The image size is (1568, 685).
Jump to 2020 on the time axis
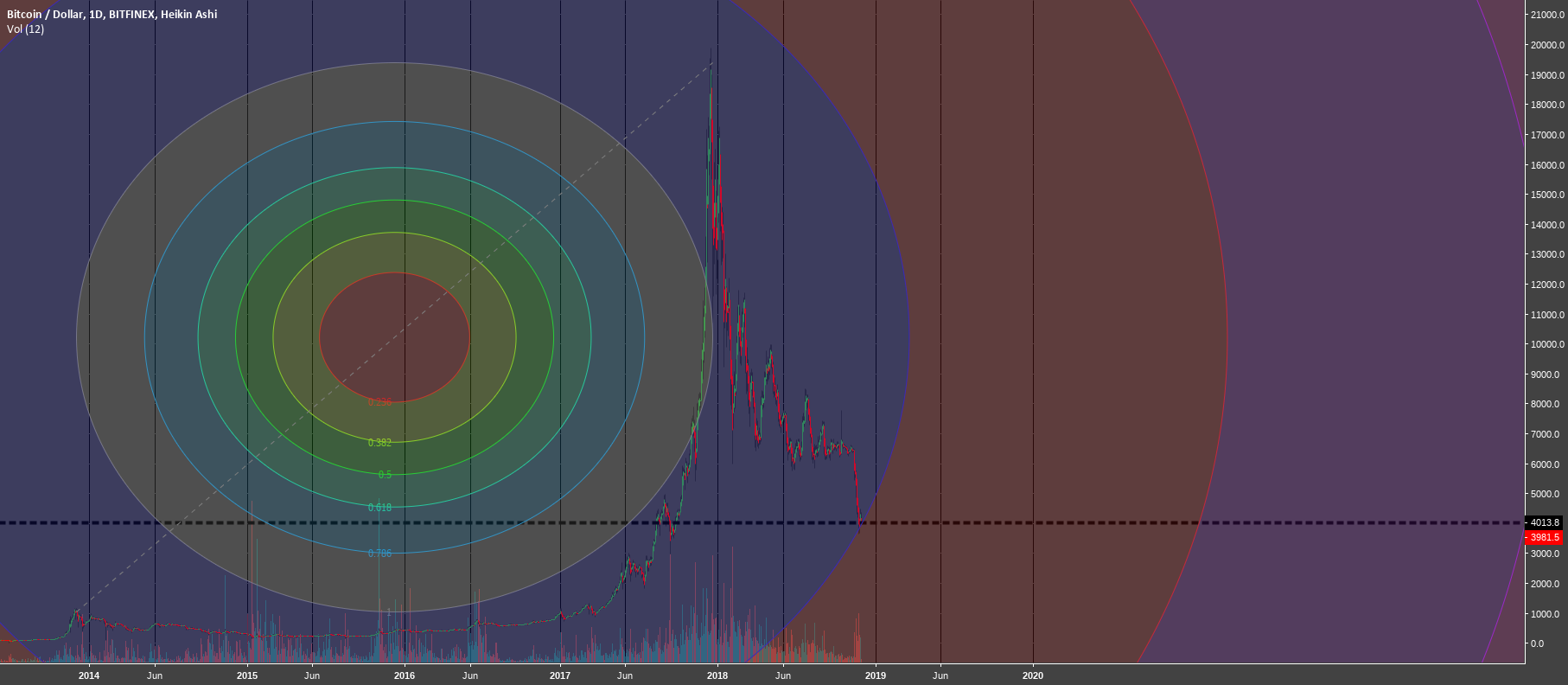click(1033, 675)
